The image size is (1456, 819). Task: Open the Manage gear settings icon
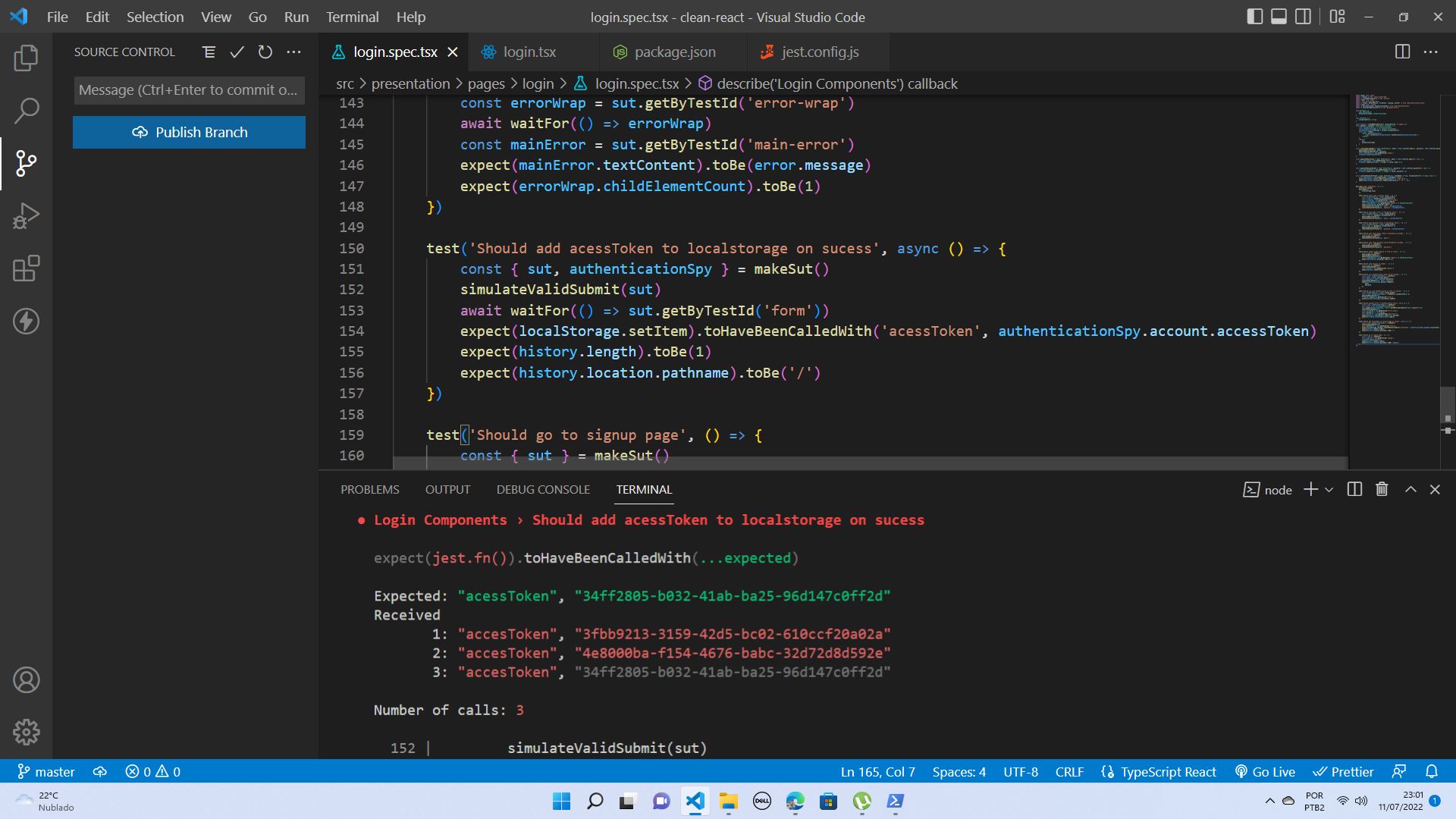26,732
